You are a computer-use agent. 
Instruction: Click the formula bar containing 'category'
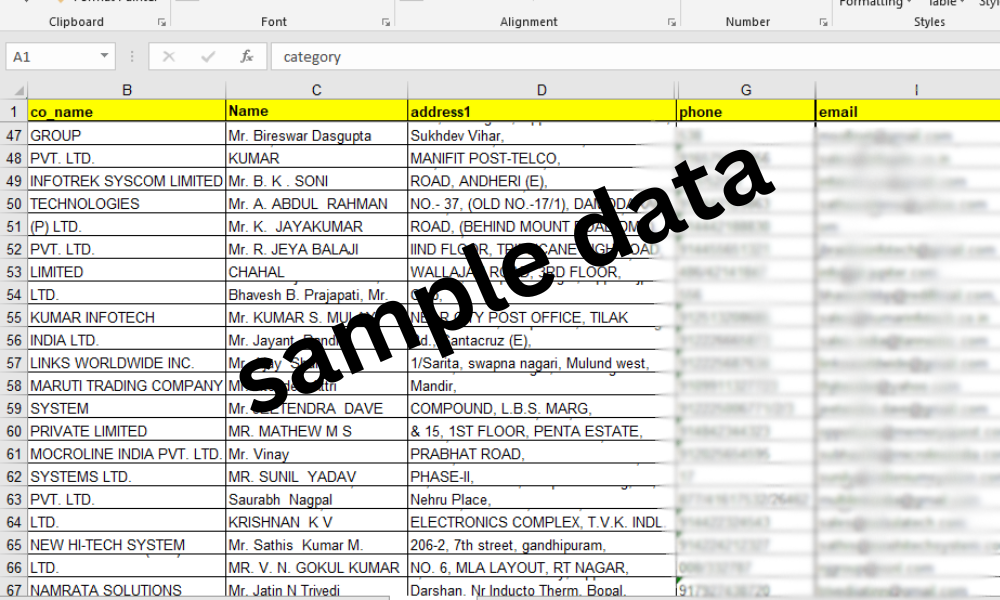point(635,57)
